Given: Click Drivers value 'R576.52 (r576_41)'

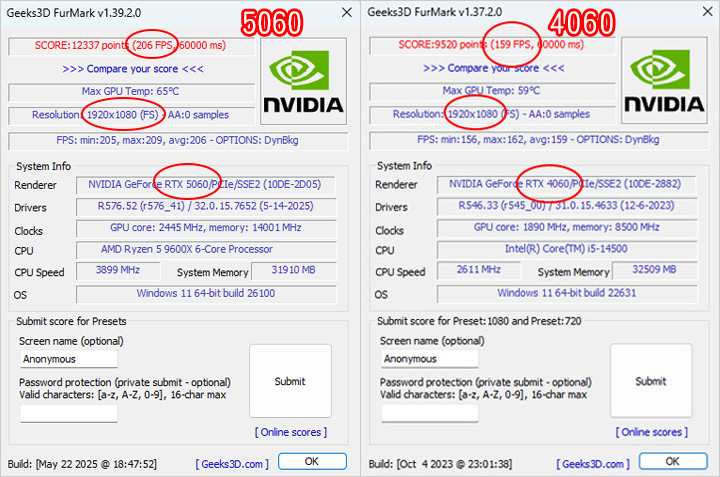Looking at the screenshot, I should pos(206,206).
